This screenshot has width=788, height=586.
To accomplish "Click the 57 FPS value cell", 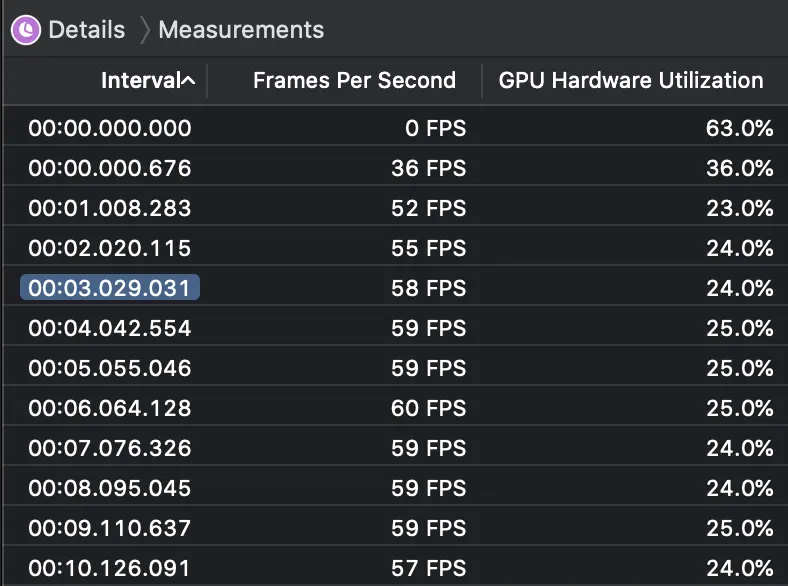I will click(x=428, y=568).
